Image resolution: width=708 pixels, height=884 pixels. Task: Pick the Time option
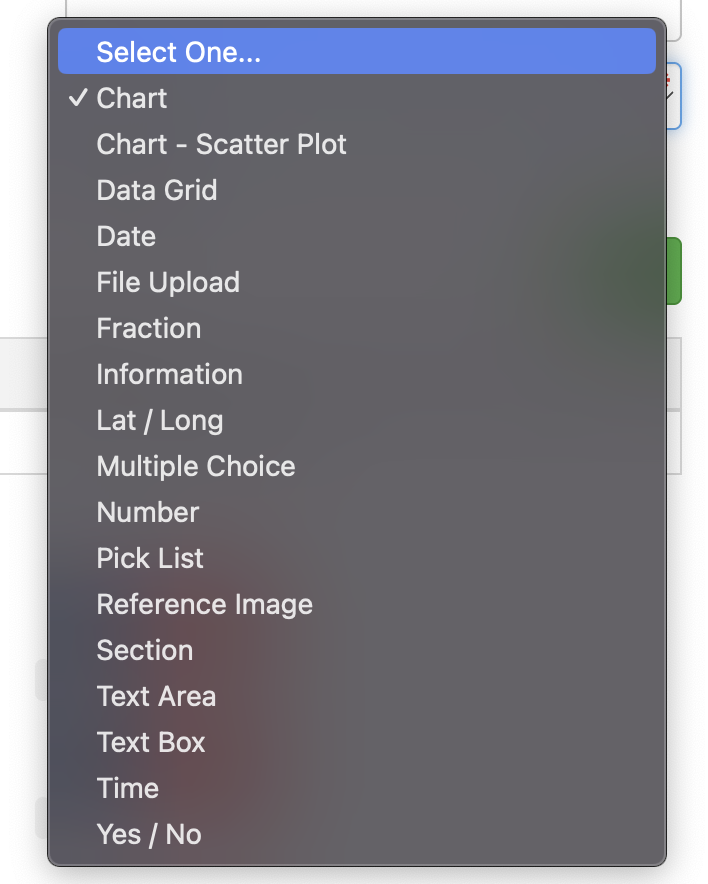(128, 788)
